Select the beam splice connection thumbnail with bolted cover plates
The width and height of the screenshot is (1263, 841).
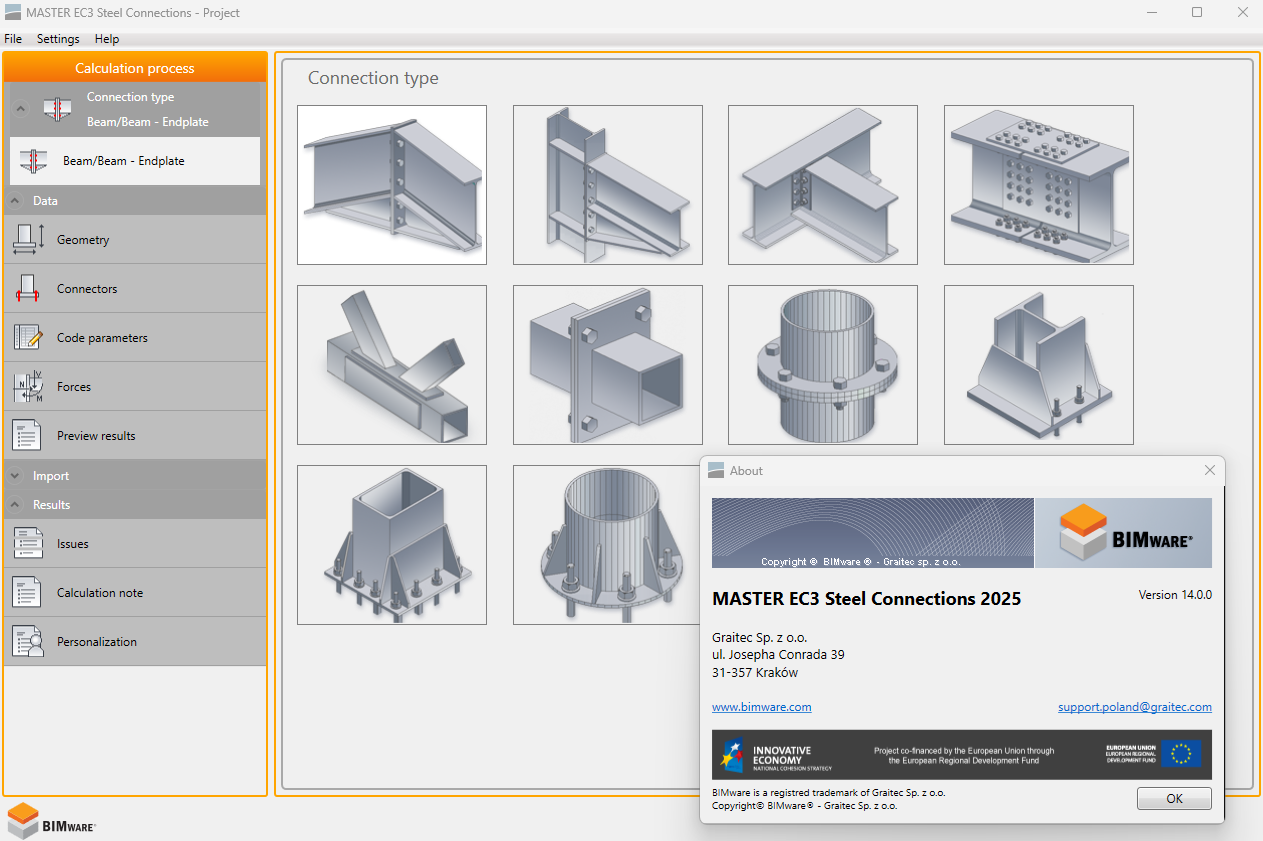point(1038,185)
